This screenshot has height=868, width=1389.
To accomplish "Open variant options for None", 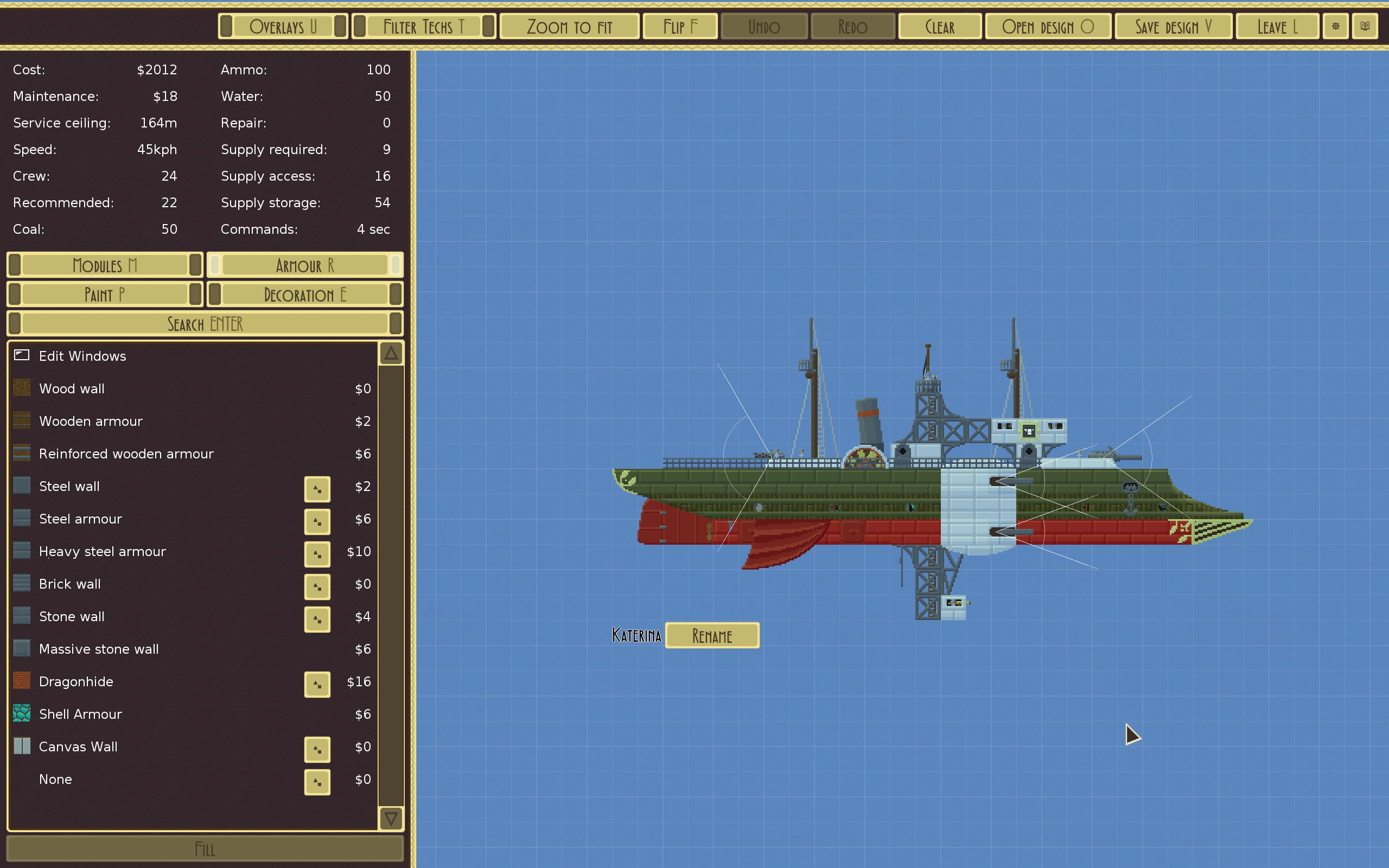I will 317,782.
